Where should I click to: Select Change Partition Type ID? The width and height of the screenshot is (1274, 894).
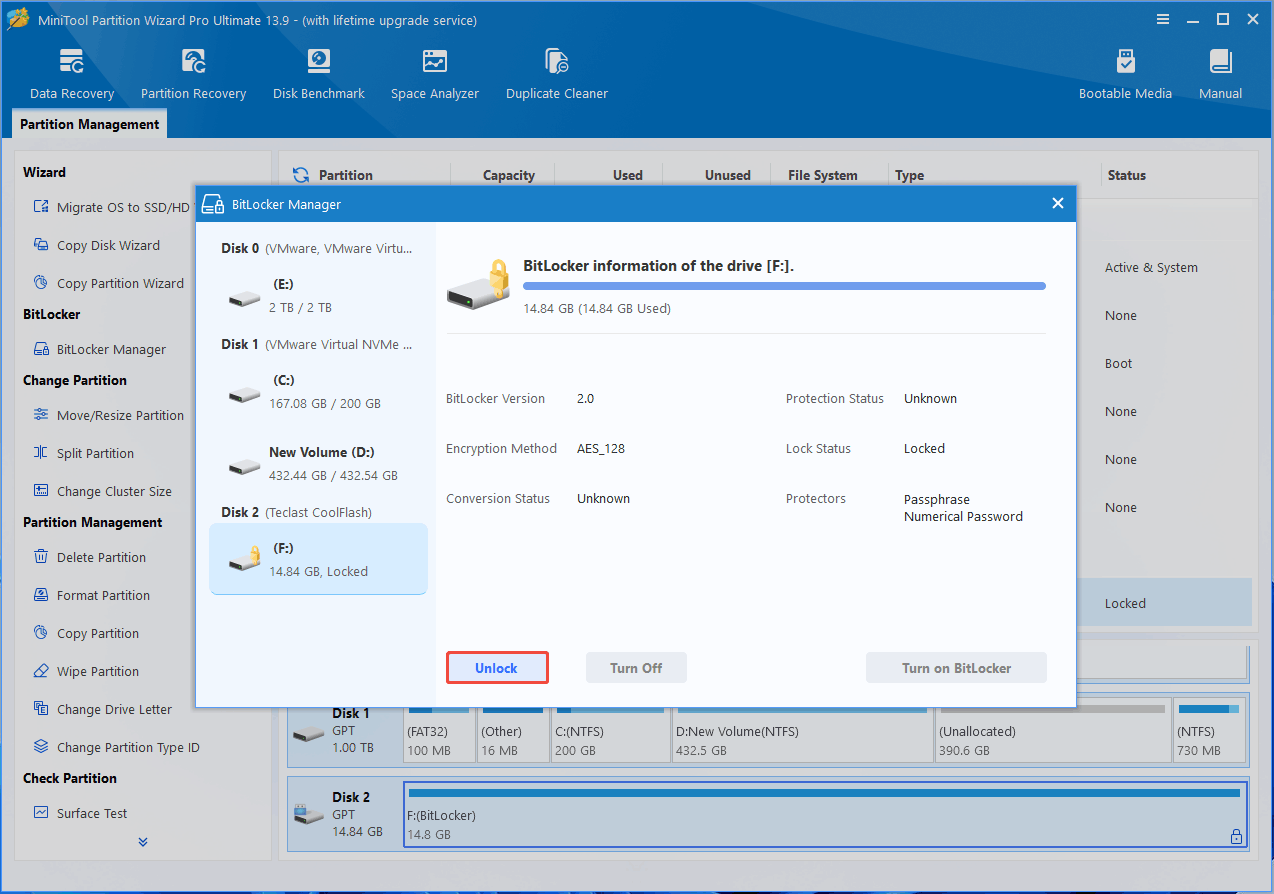coord(116,747)
